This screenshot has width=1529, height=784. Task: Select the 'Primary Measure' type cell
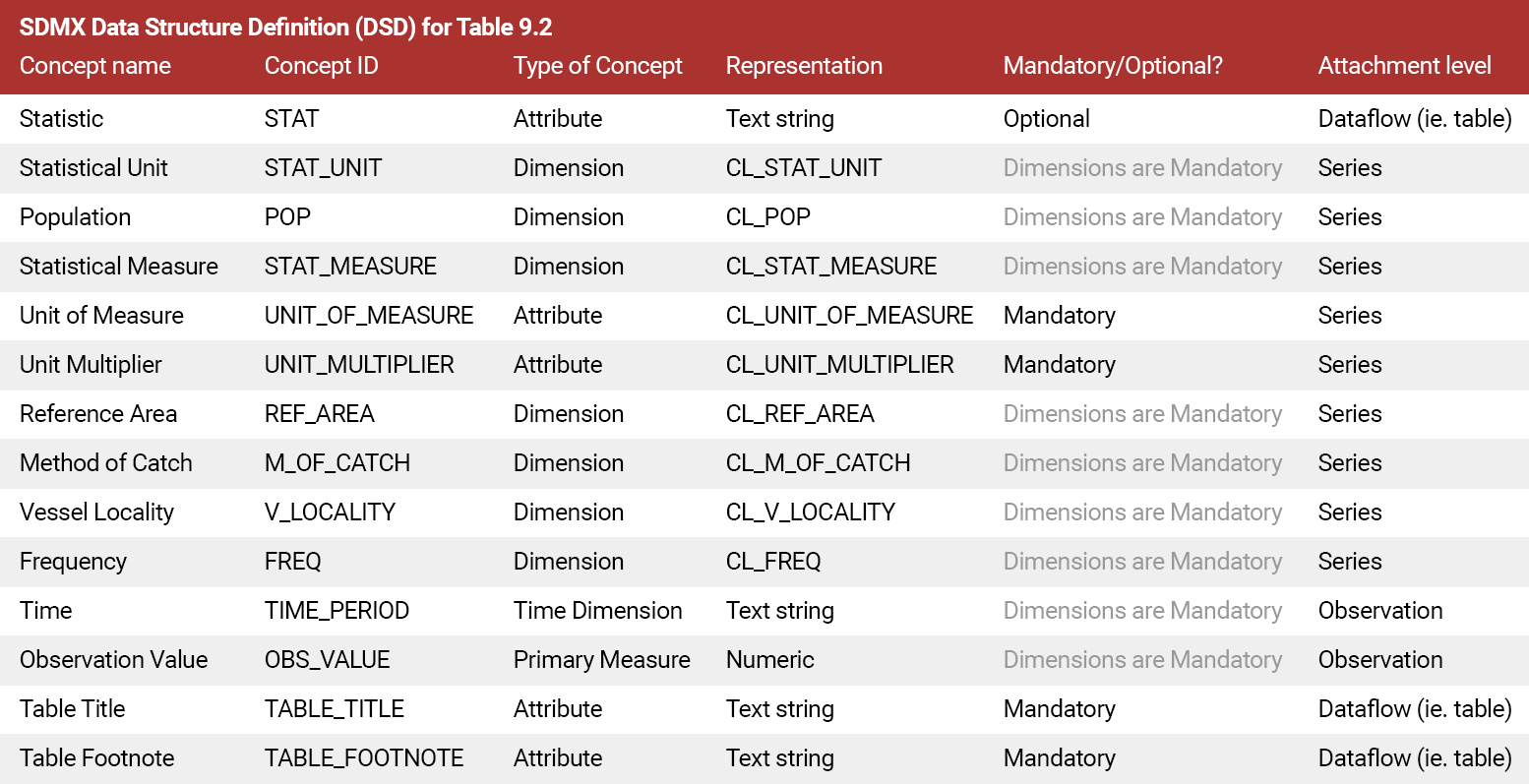tap(601, 660)
